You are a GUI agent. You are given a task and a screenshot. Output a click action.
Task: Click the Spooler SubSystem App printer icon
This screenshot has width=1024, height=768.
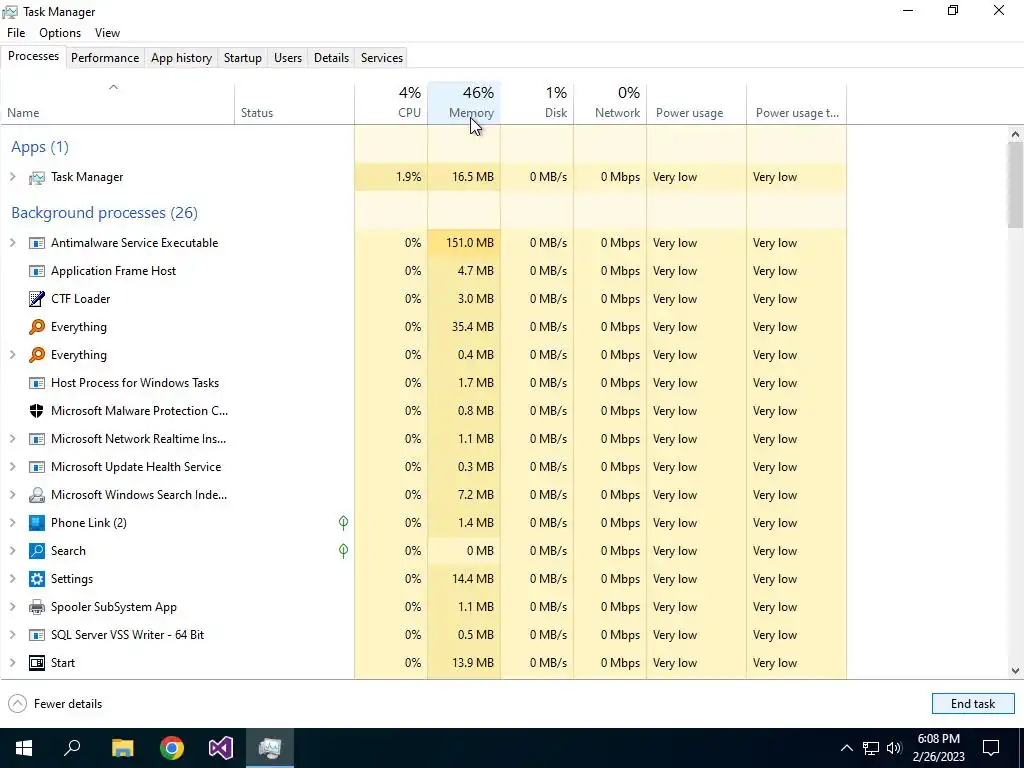pos(37,607)
